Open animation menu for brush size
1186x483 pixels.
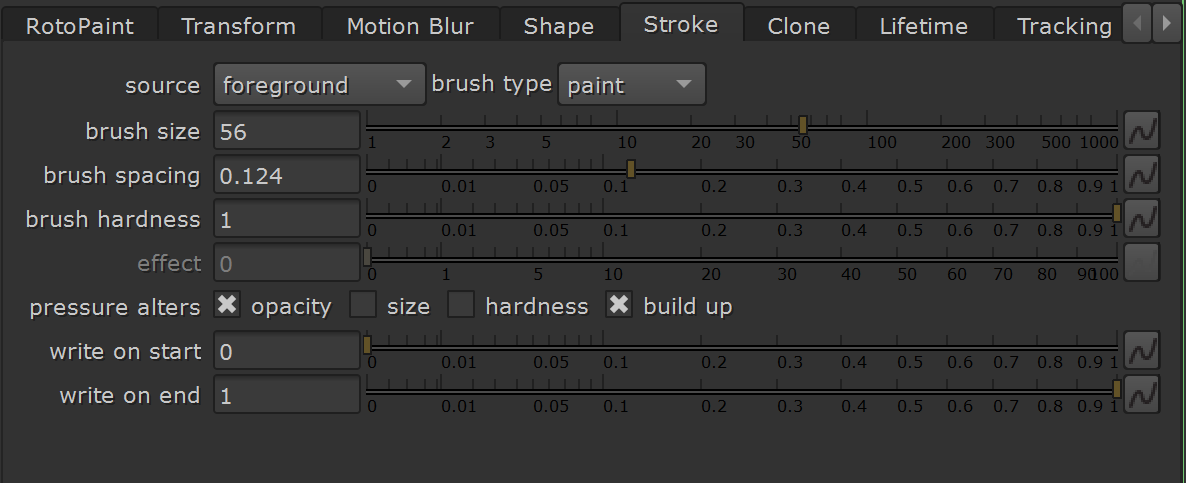tap(1141, 132)
